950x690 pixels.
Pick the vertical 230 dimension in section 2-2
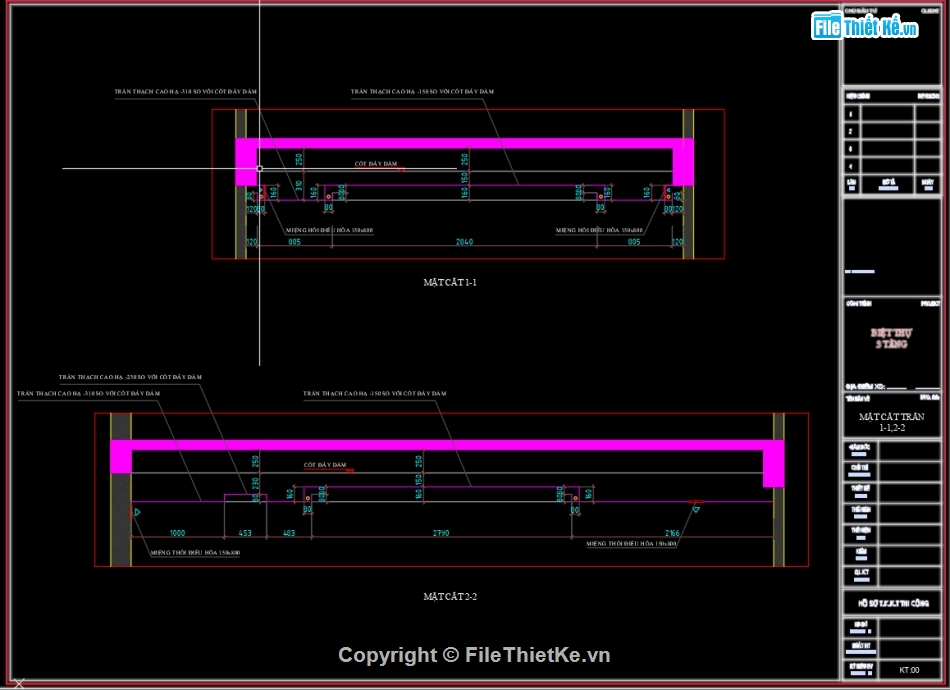pos(255,483)
